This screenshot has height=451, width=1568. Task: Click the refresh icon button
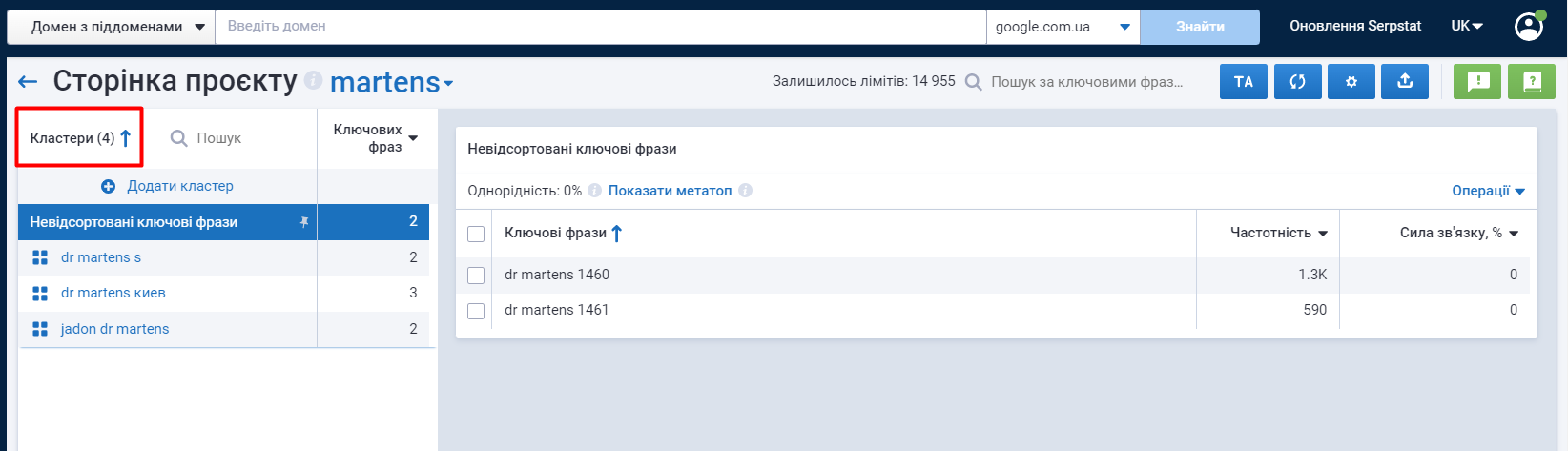click(1297, 82)
